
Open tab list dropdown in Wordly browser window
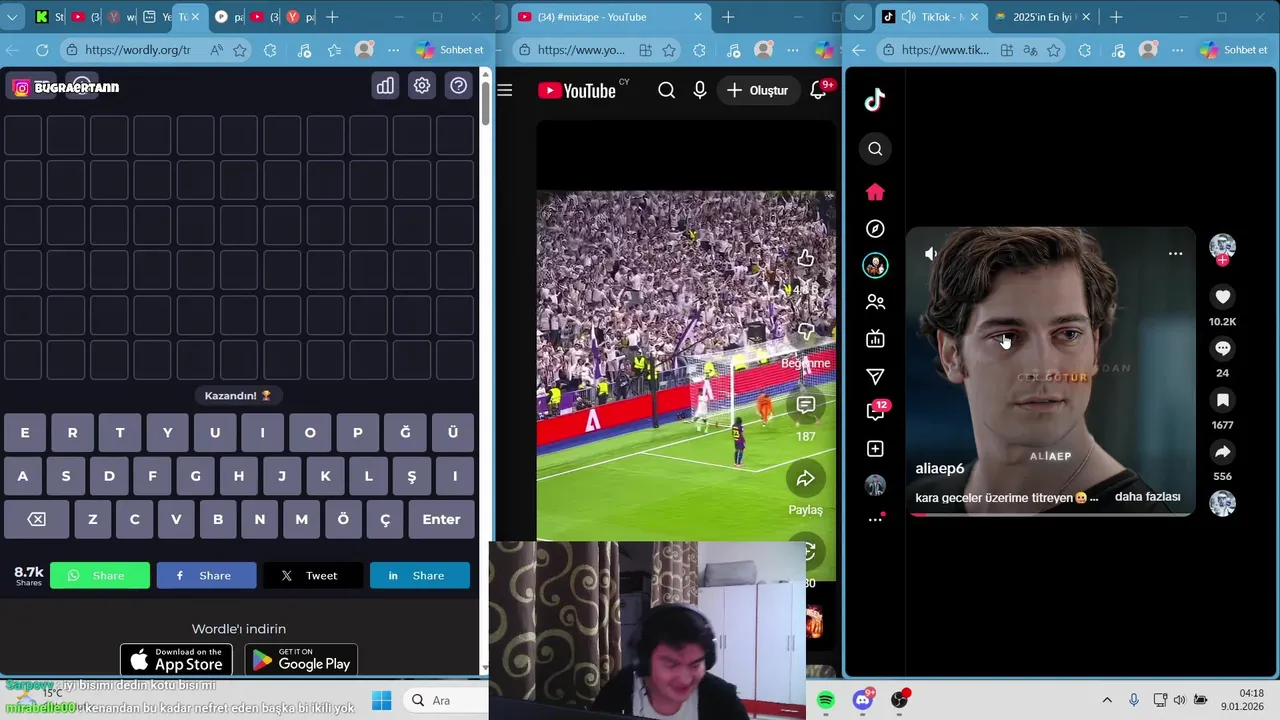pos(13,17)
